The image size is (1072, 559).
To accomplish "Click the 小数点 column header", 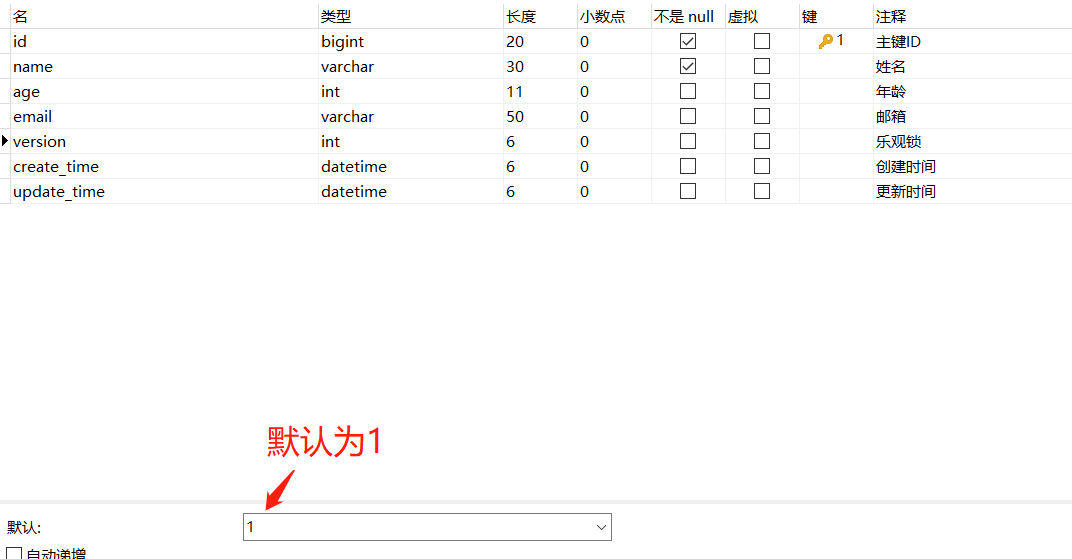I will pyautogui.click(x=614, y=16).
